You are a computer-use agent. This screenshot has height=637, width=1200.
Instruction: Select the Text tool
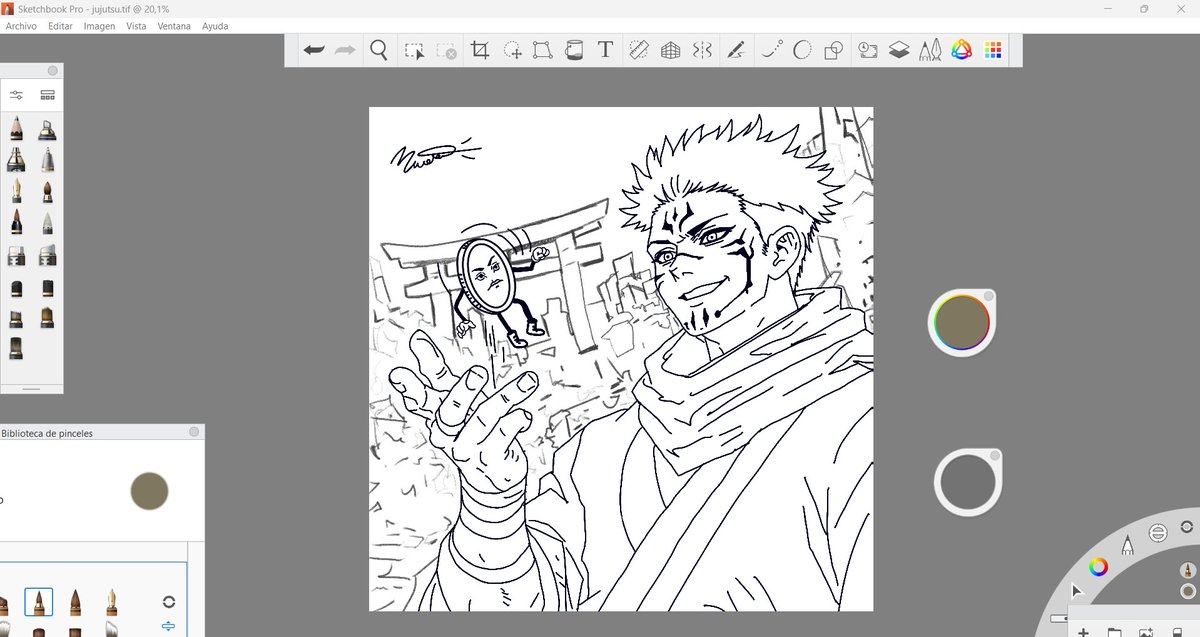click(x=605, y=50)
